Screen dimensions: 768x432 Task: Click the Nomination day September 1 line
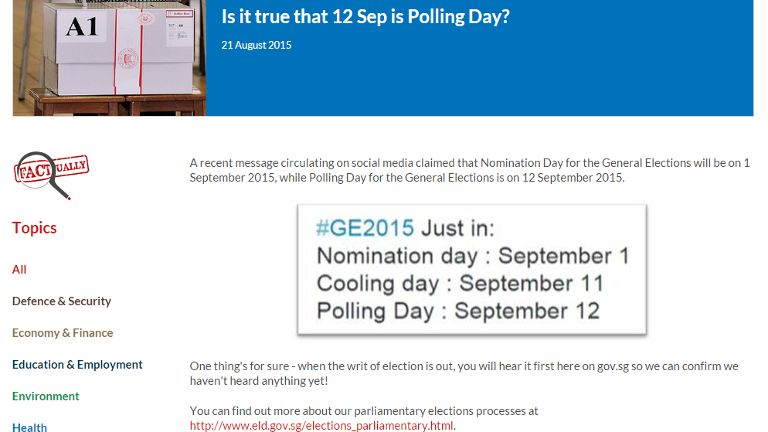(x=472, y=255)
